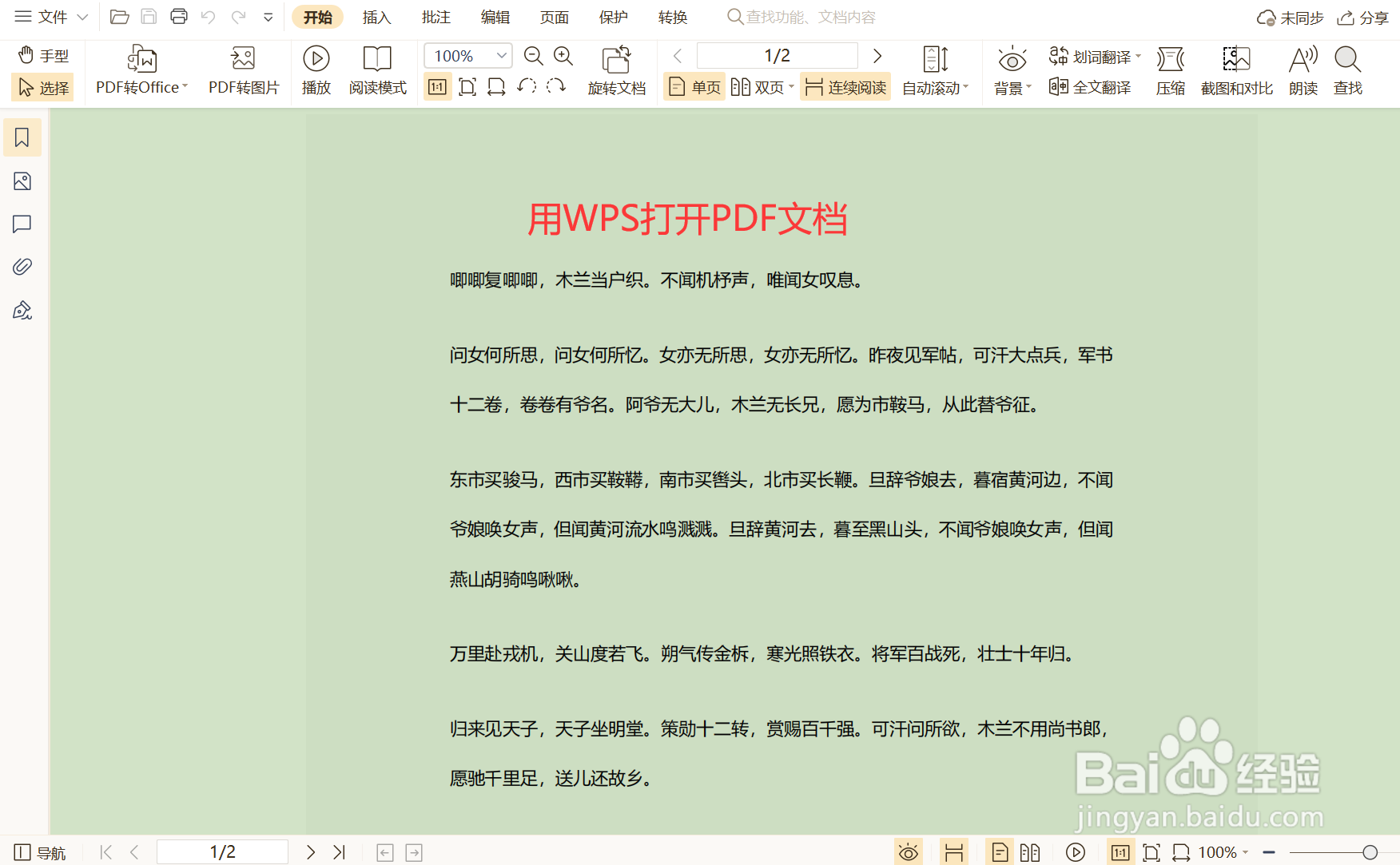Click the ribbon page number field

(777, 55)
